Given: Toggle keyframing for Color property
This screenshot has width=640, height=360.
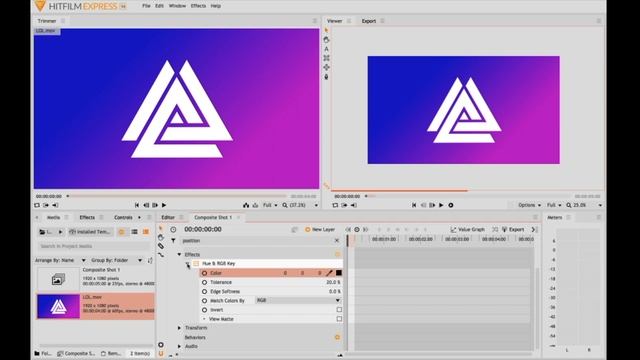Looking at the screenshot, I should (x=204, y=273).
